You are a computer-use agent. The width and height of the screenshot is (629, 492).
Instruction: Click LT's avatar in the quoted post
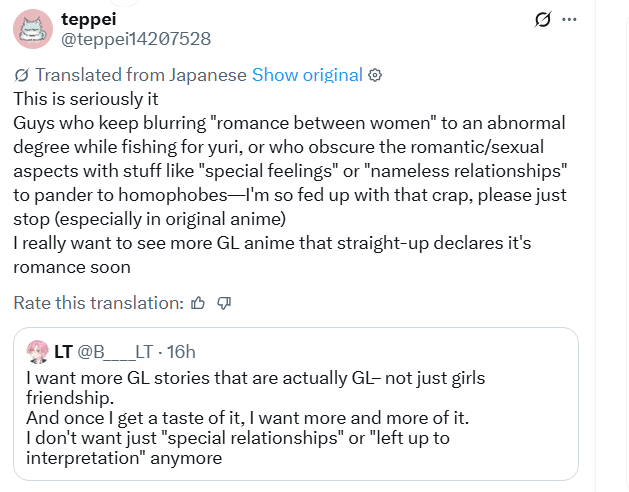coord(38,351)
